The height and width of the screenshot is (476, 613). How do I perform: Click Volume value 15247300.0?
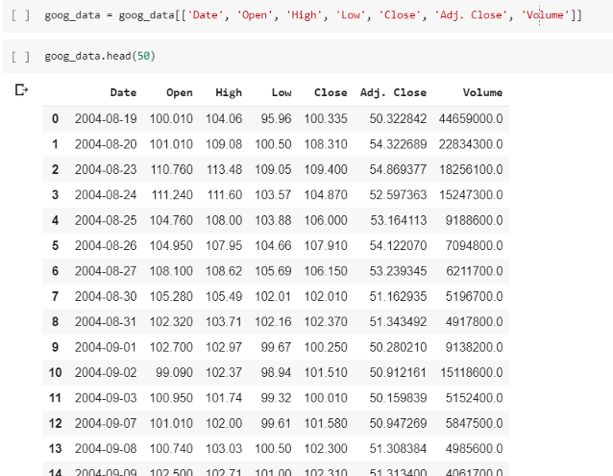coord(471,195)
